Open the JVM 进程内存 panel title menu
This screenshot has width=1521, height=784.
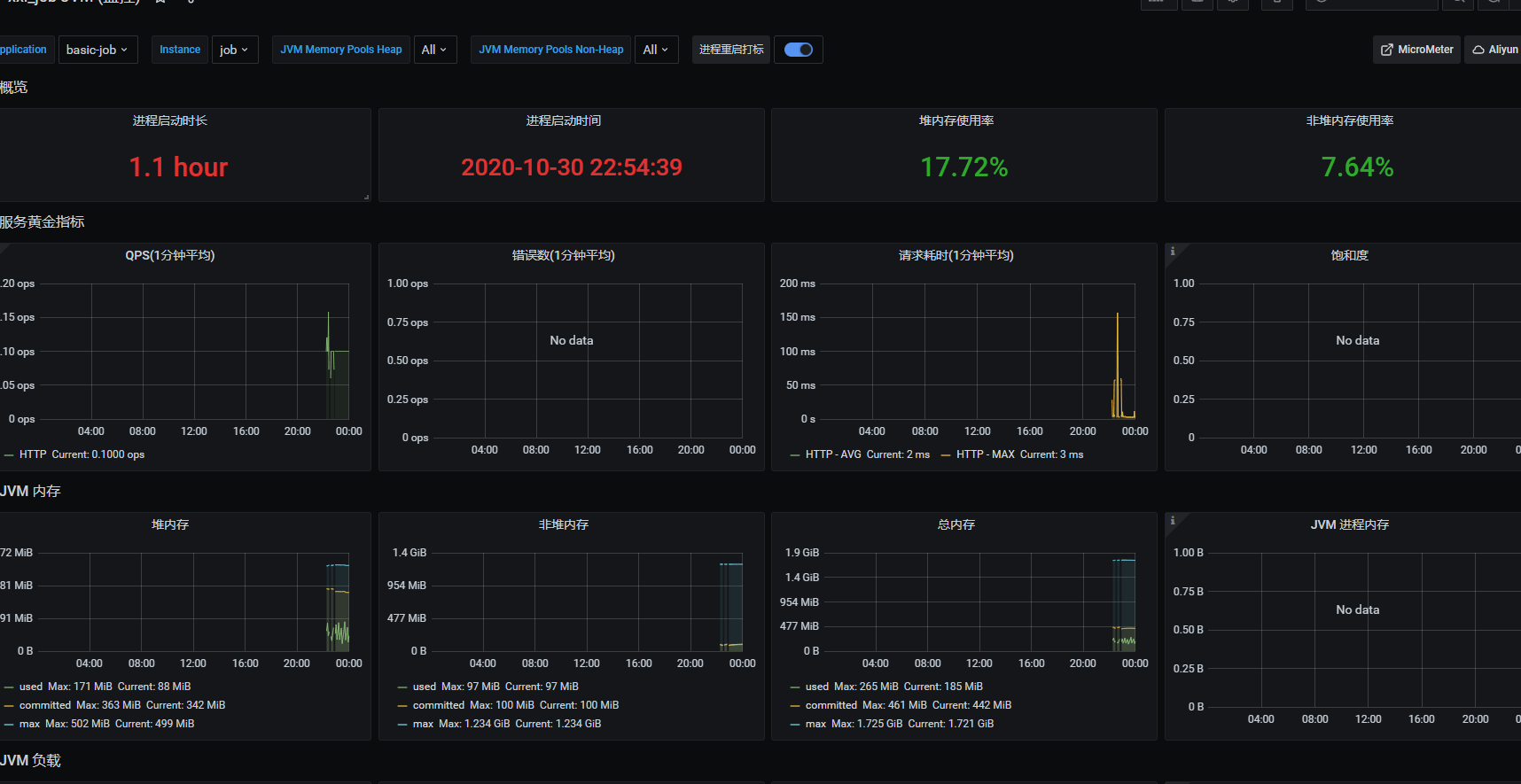click(x=1350, y=524)
